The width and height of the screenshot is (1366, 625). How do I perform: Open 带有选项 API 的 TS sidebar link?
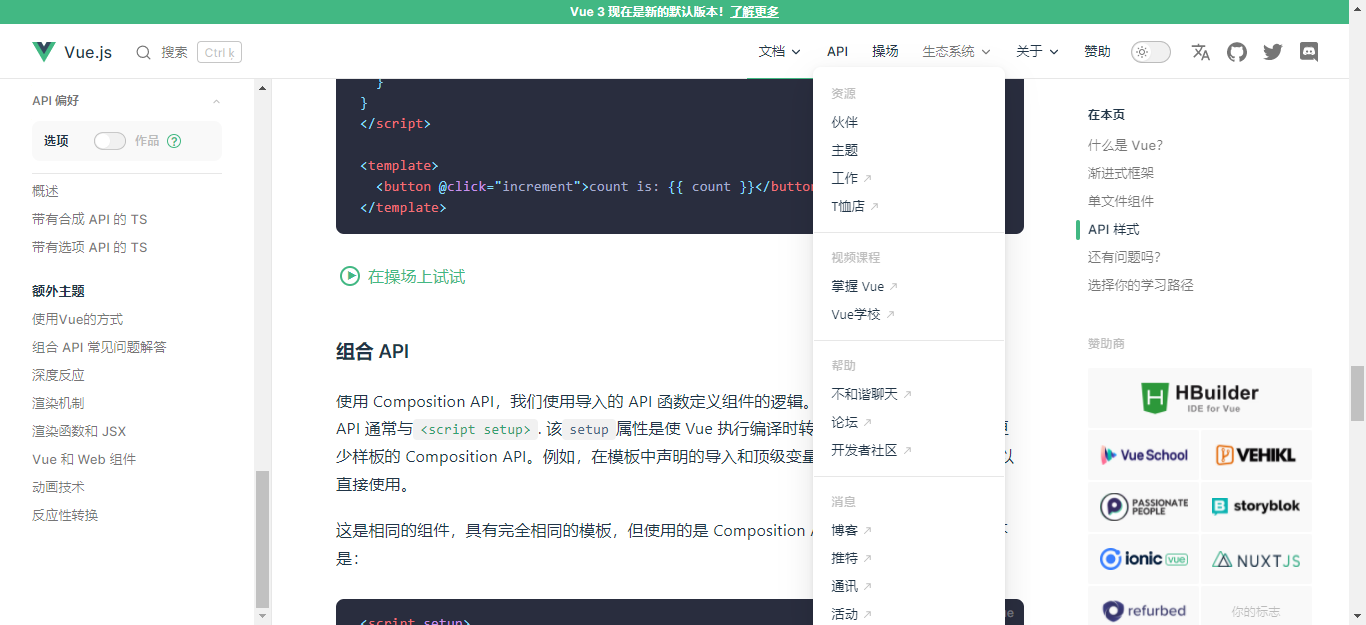coord(89,247)
